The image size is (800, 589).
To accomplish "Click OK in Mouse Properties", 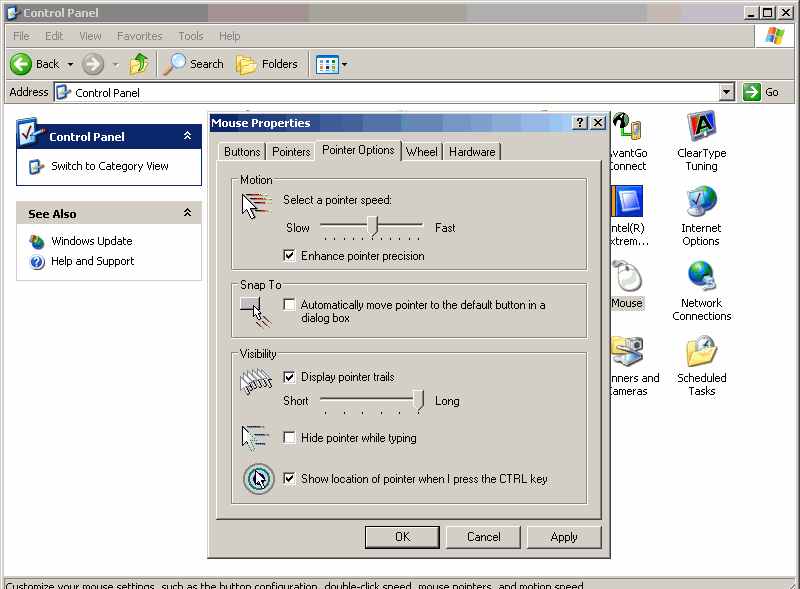I will point(402,537).
